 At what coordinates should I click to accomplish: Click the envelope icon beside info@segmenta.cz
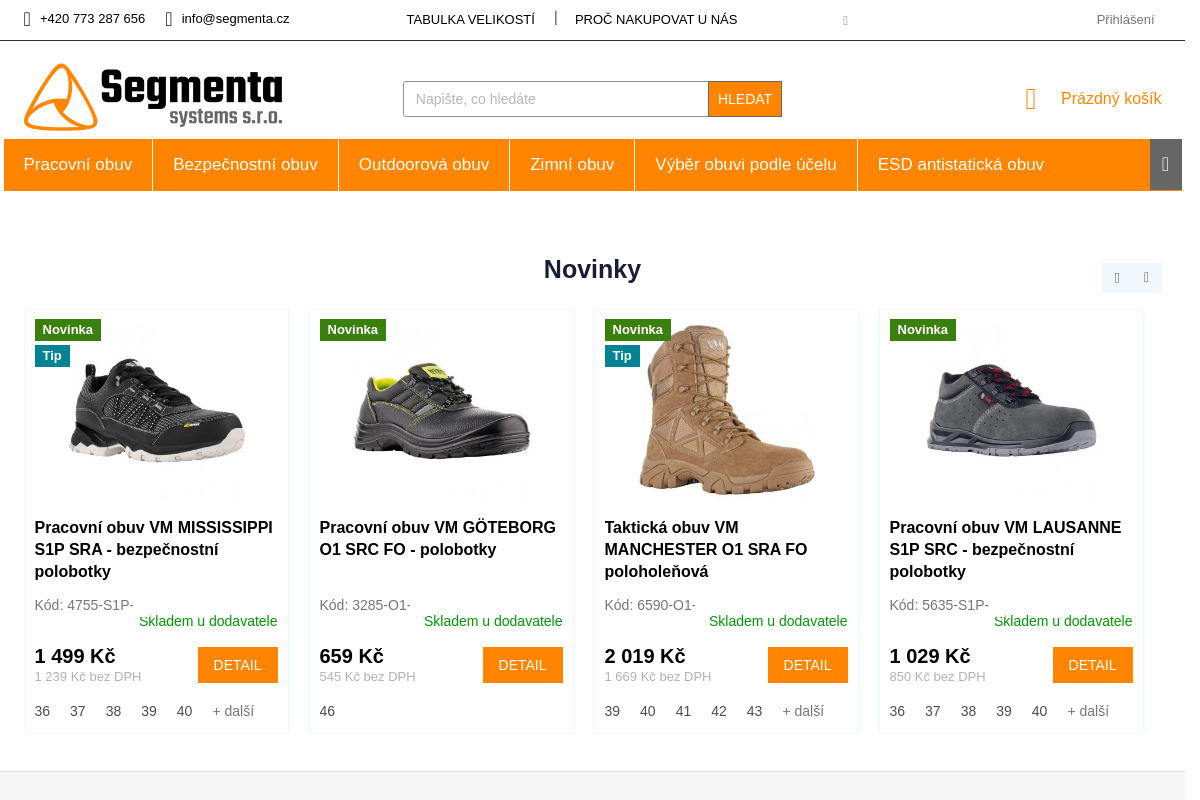click(169, 19)
